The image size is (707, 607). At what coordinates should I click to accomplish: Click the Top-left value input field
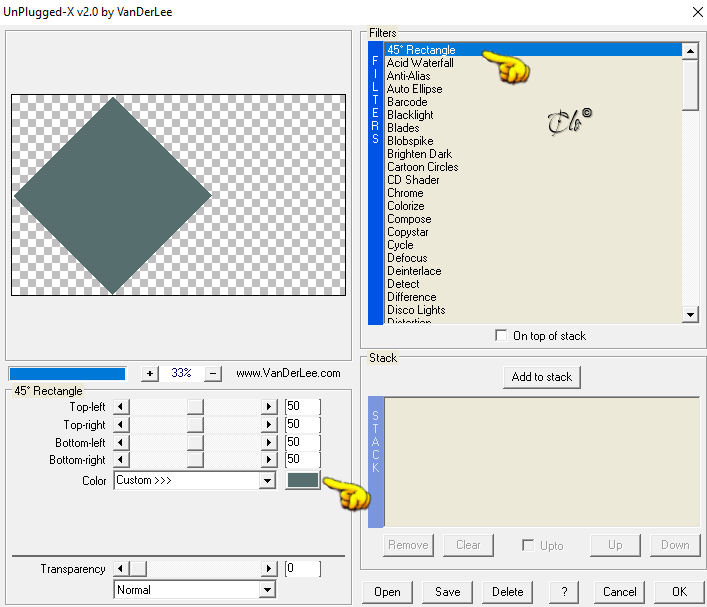click(x=302, y=406)
